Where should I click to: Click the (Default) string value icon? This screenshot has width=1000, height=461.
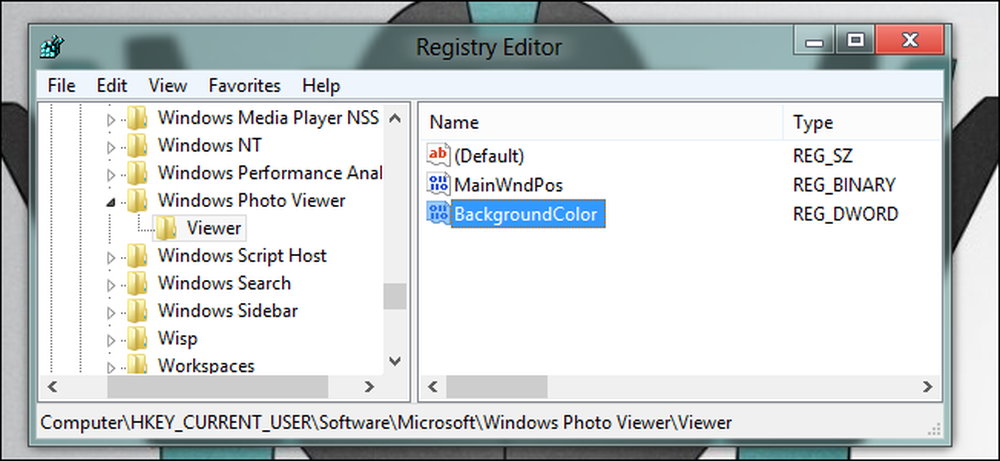tap(439, 156)
